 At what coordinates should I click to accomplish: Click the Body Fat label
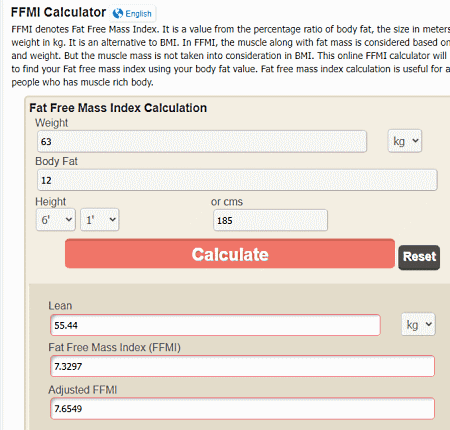(x=56, y=161)
